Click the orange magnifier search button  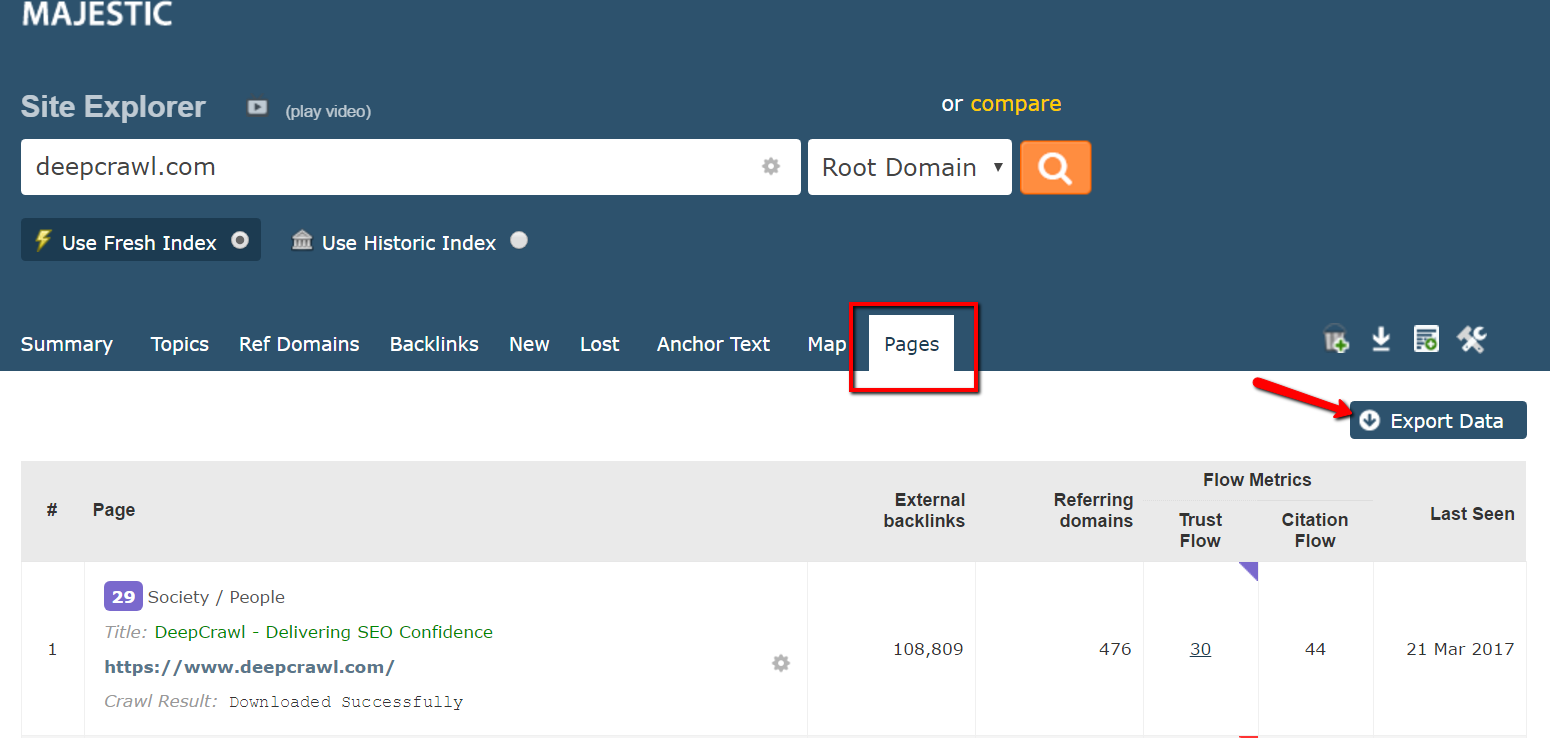tap(1055, 167)
